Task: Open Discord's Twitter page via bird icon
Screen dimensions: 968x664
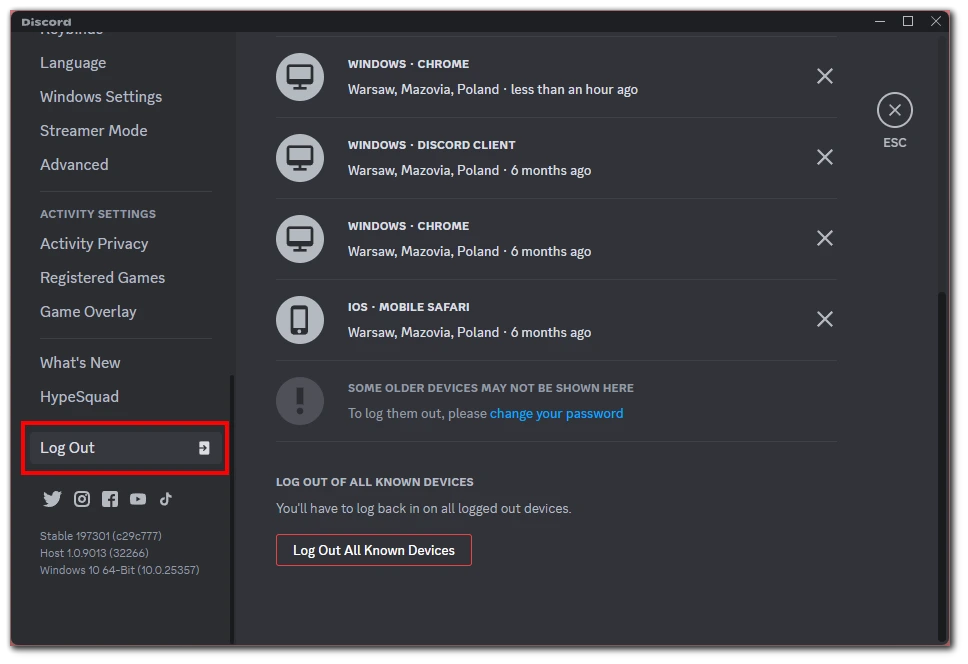Action: pyautogui.click(x=52, y=499)
